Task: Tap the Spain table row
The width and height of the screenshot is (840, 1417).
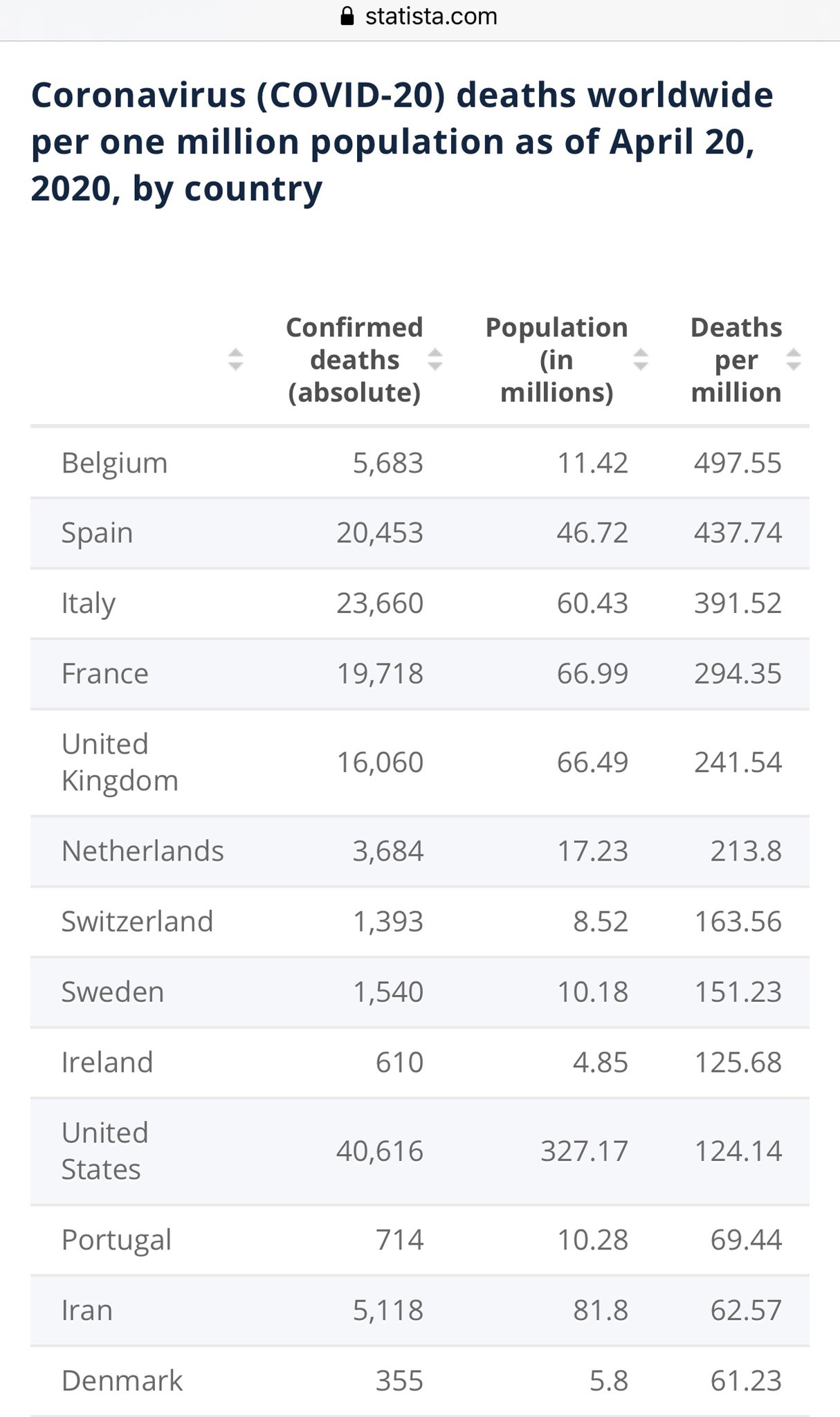Action: point(420,533)
